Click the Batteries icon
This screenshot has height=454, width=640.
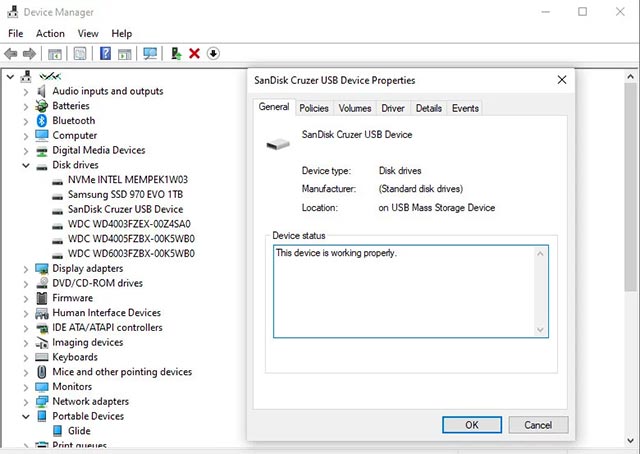click(x=42, y=106)
